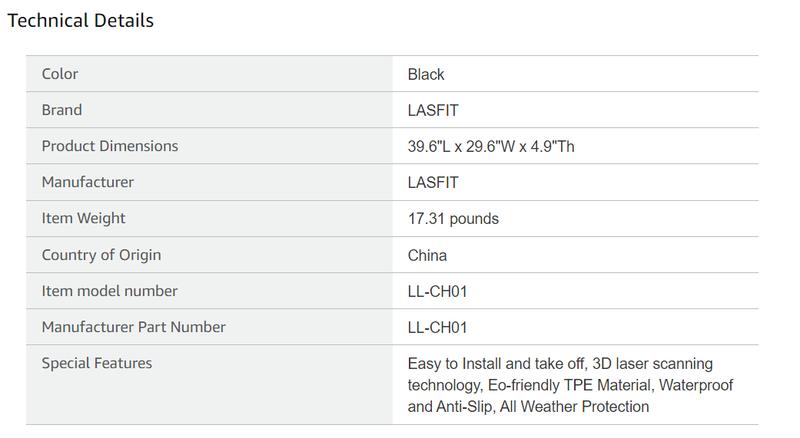Screen dimensions: 800x438
Task: Click the LL-CH01 value for Item model number
Action: 438,291
